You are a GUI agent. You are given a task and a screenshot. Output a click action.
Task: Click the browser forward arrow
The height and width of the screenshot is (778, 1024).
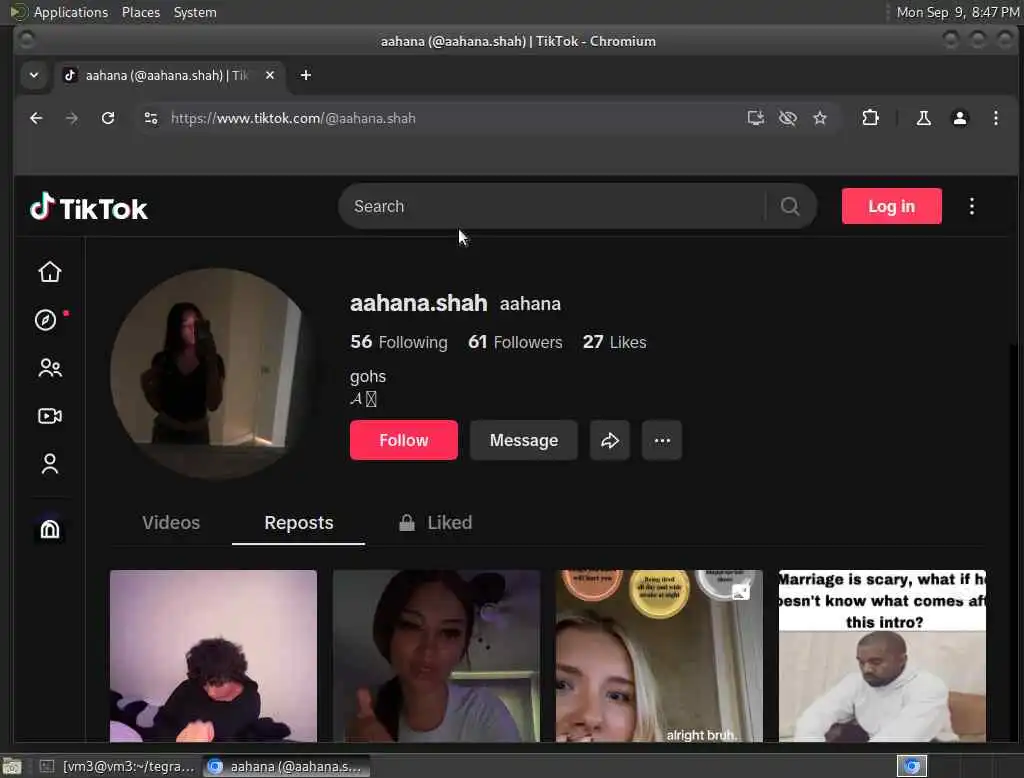[x=72, y=118]
